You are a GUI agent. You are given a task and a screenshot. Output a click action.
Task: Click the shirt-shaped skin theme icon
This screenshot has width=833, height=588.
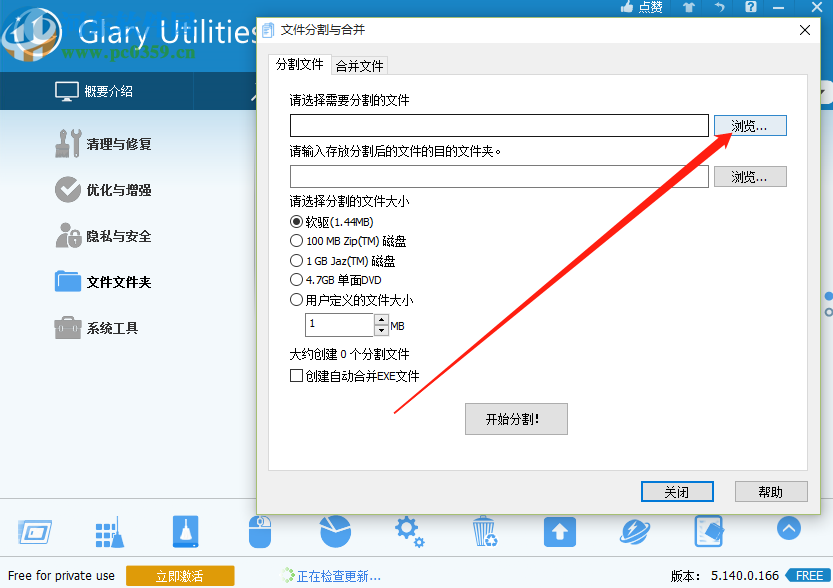(x=689, y=8)
